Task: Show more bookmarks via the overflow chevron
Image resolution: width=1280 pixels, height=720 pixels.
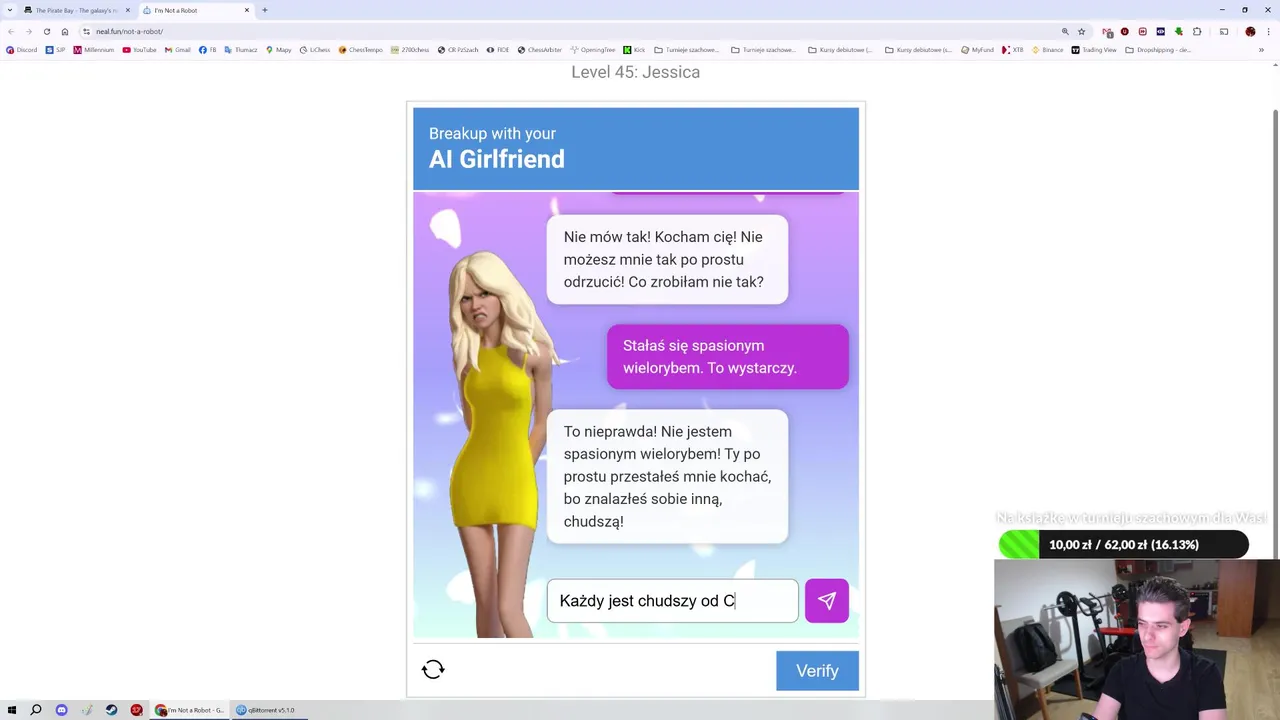Action: point(1261,50)
